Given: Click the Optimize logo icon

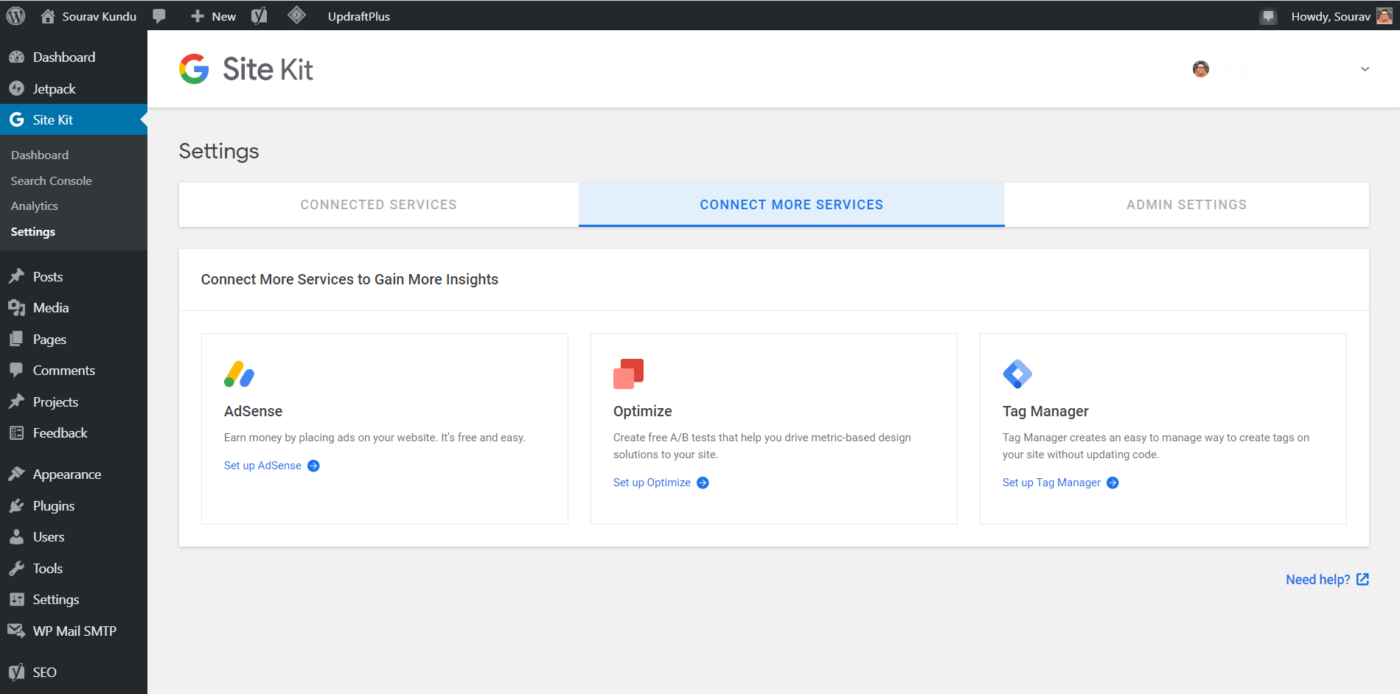Looking at the screenshot, I should (x=628, y=374).
